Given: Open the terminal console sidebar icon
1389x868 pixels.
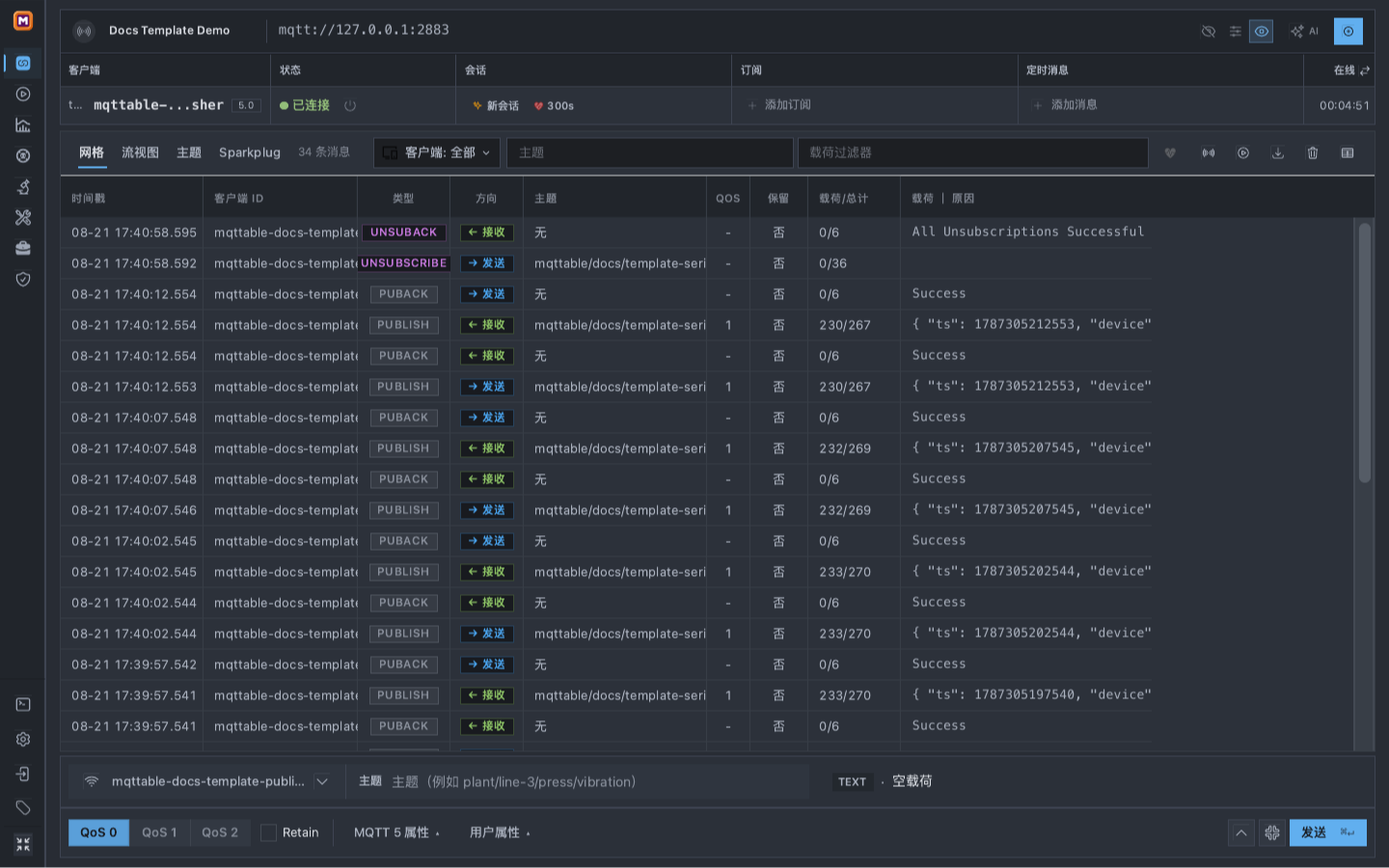Looking at the screenshot, I should point(23,705).
